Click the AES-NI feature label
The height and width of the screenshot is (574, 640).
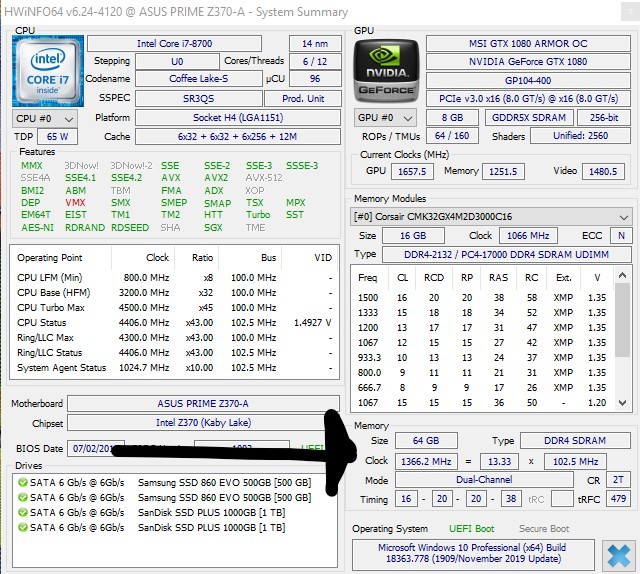[37, 227]
